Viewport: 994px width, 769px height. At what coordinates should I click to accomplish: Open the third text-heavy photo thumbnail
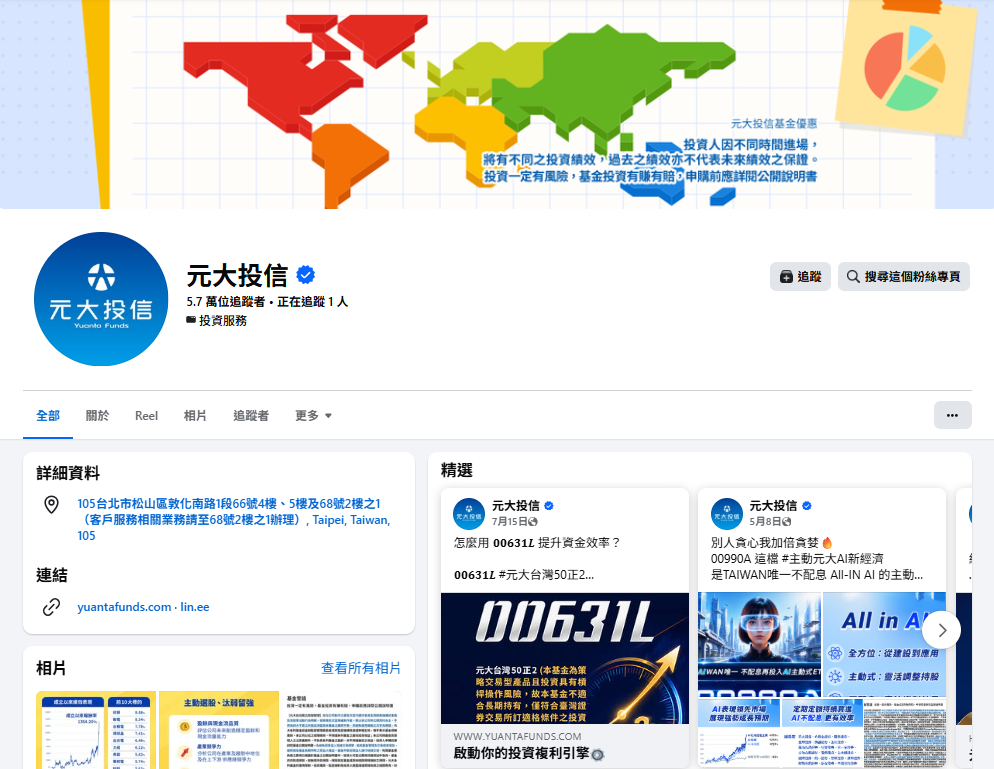click(342, 730)
